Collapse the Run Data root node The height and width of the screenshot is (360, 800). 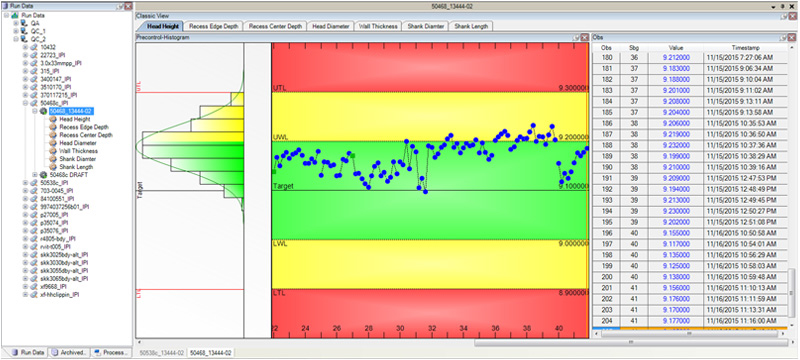pyautogui.click(x=6, y=16)
